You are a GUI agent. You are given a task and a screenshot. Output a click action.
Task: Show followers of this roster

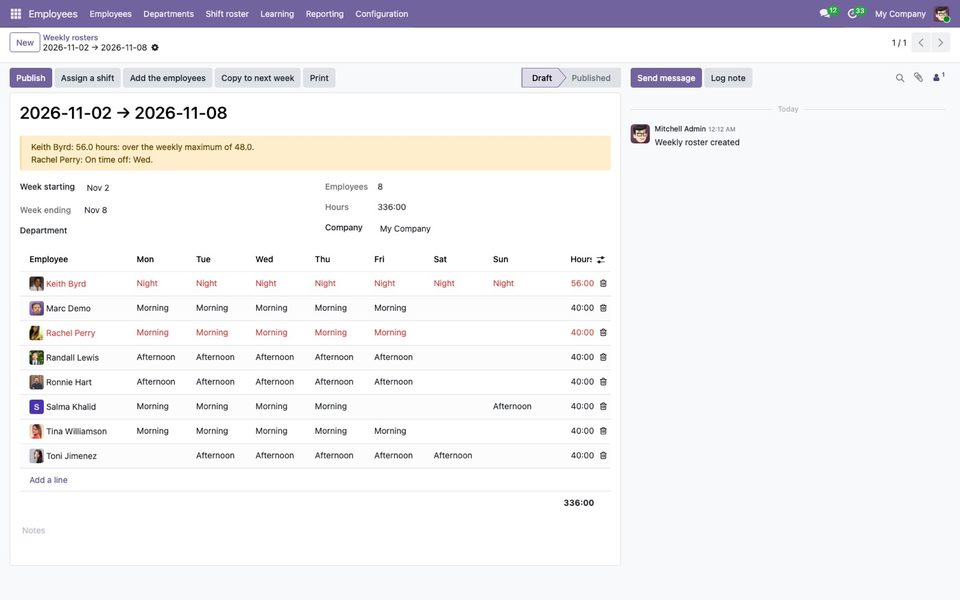pyautogui.click(x=938, y=77)
